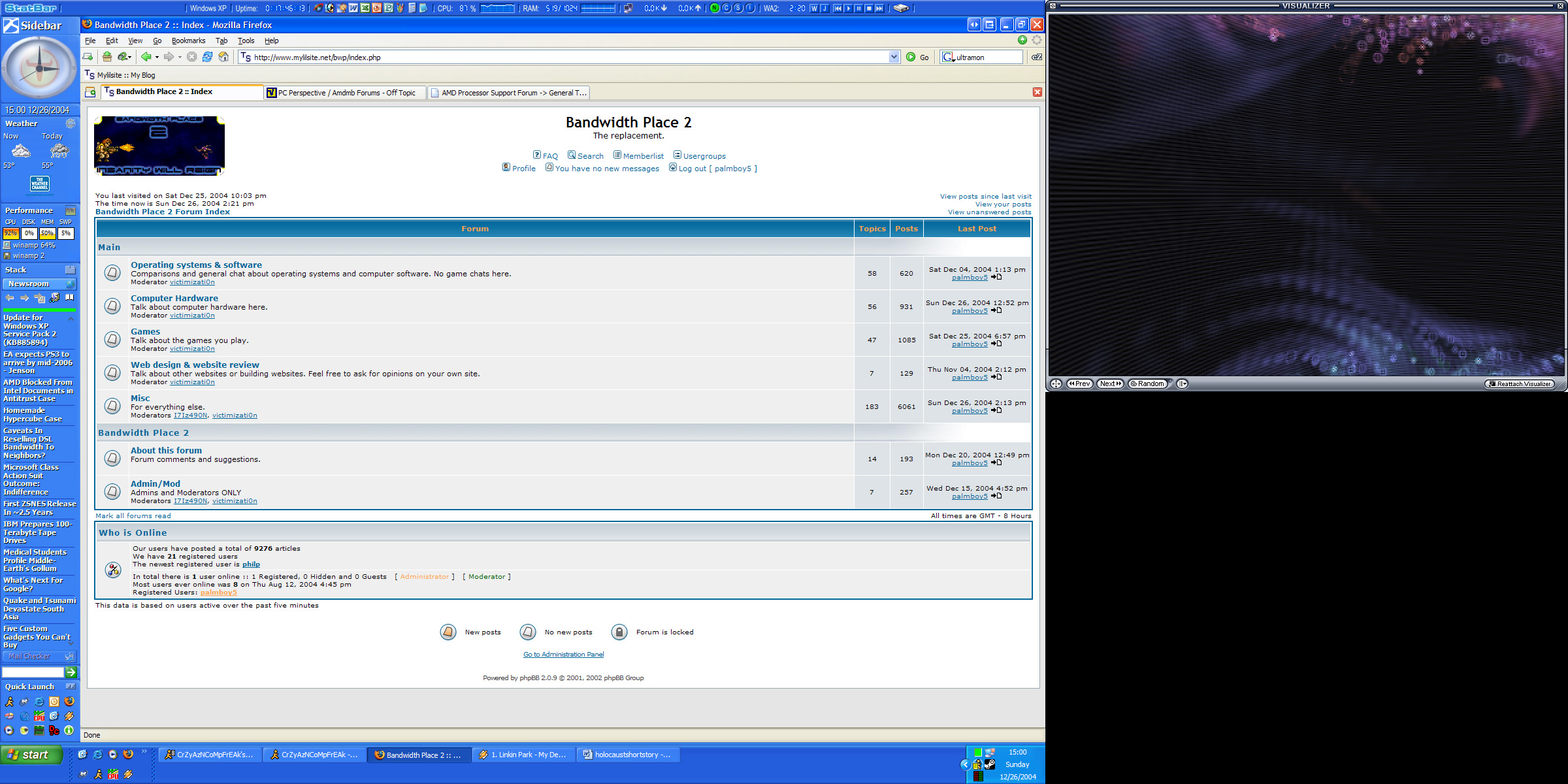This screenshot has width=1568, height=784.
Task: Click the Who is Online icon
Action: click(113, 570)
